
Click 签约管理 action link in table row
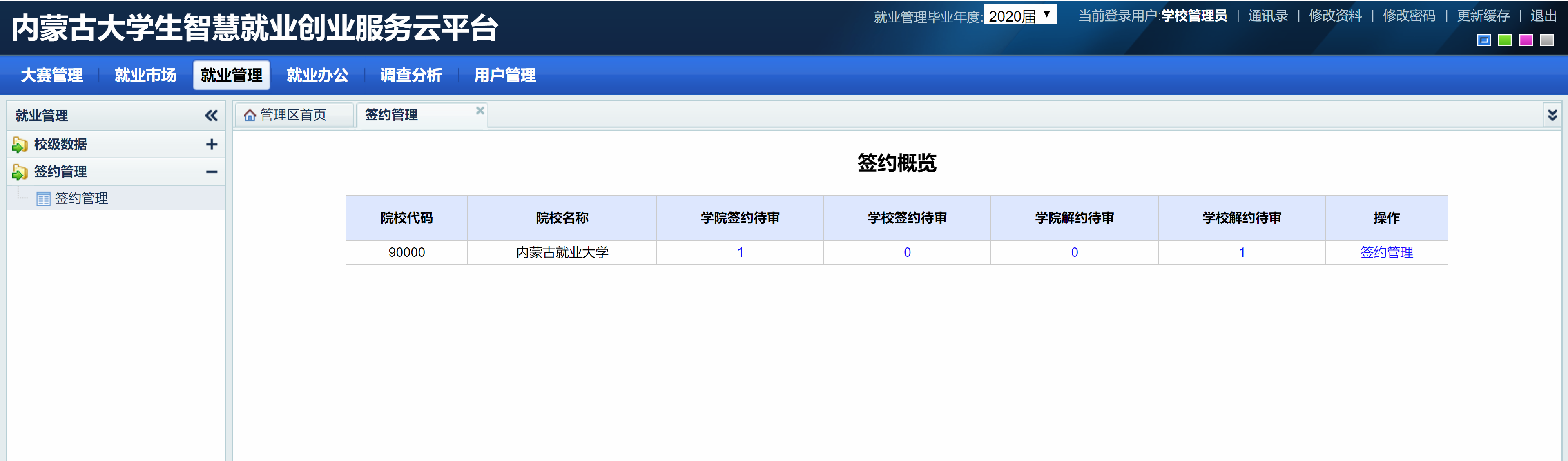(x=1387, y=252)
